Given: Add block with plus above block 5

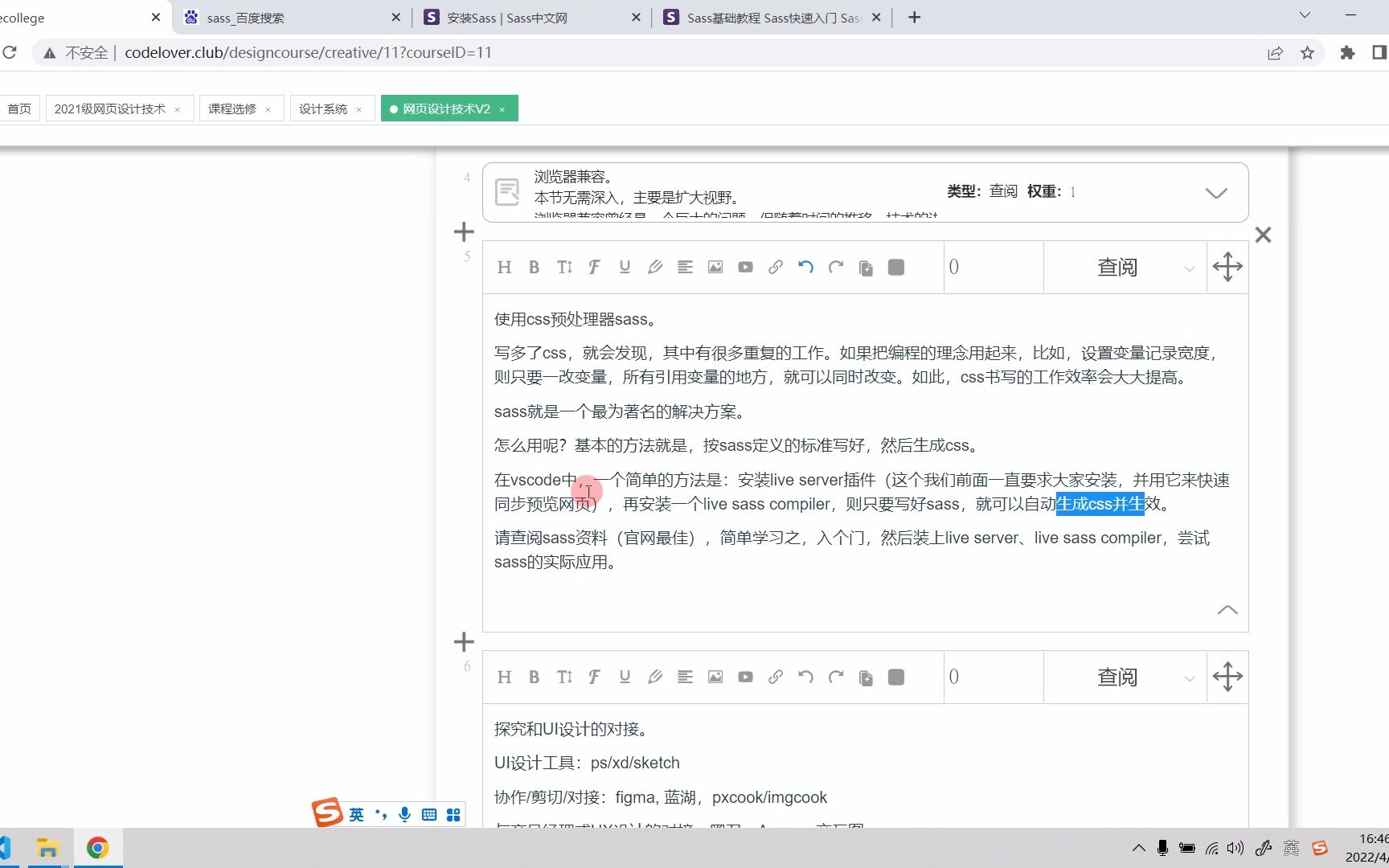Looking at the screenshot, I should (464, 232).
